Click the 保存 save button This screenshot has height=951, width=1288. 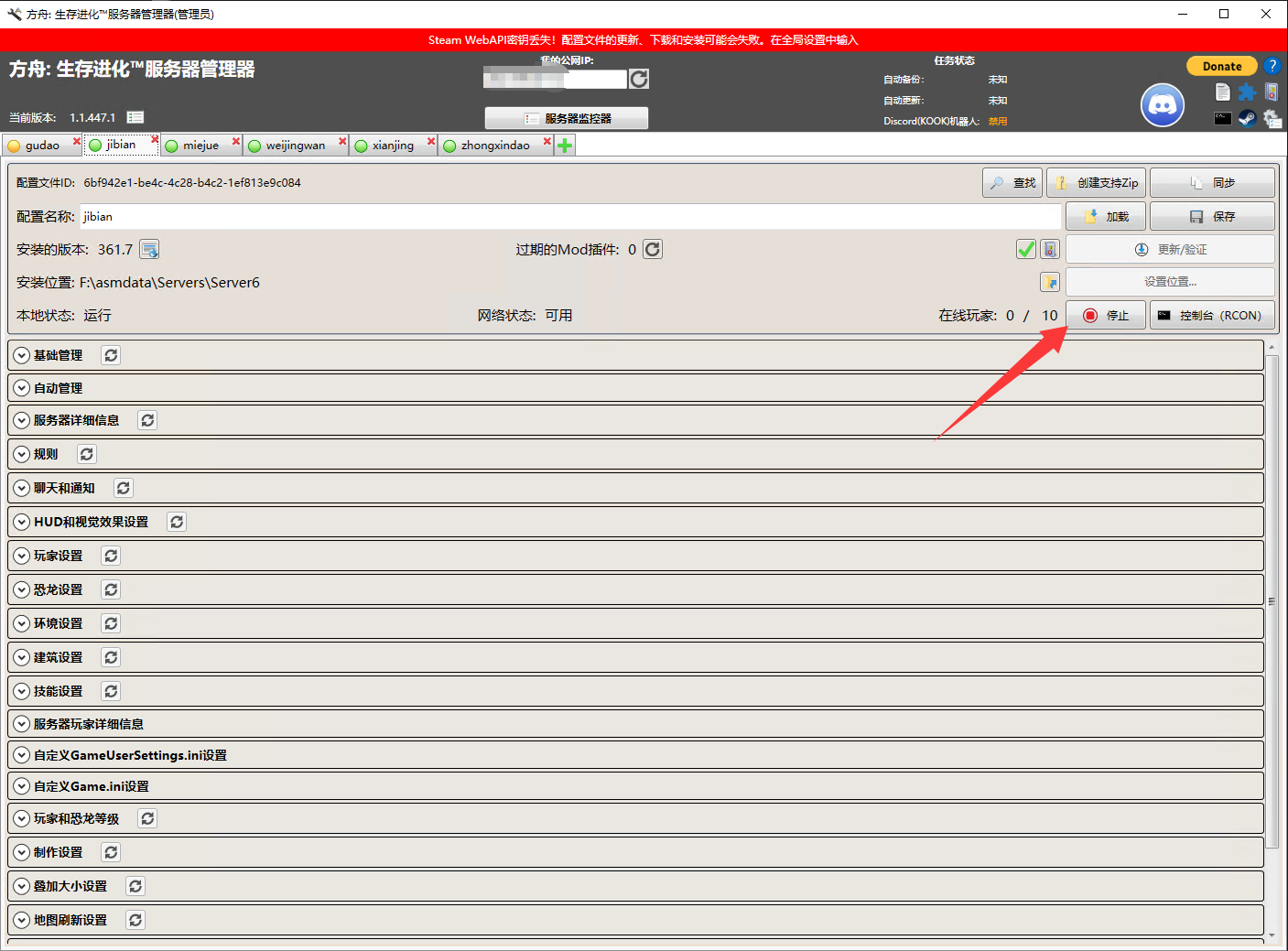1212,217
